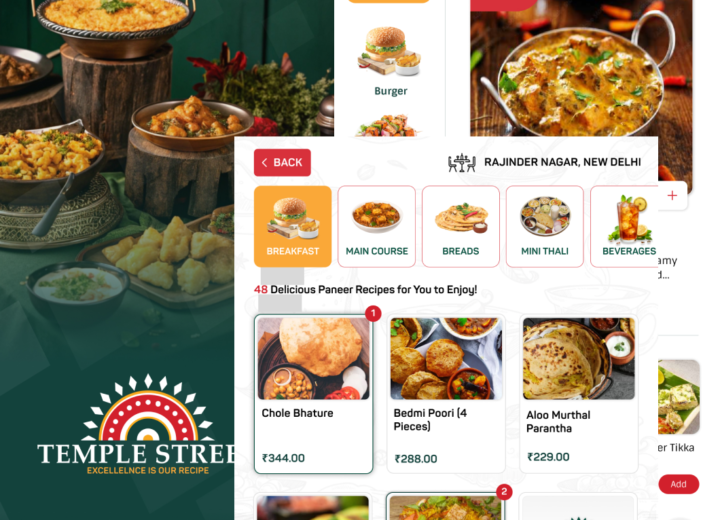Go back using the red BACK button
Screen dimensions: 720x520
click(x=282, y=163)
